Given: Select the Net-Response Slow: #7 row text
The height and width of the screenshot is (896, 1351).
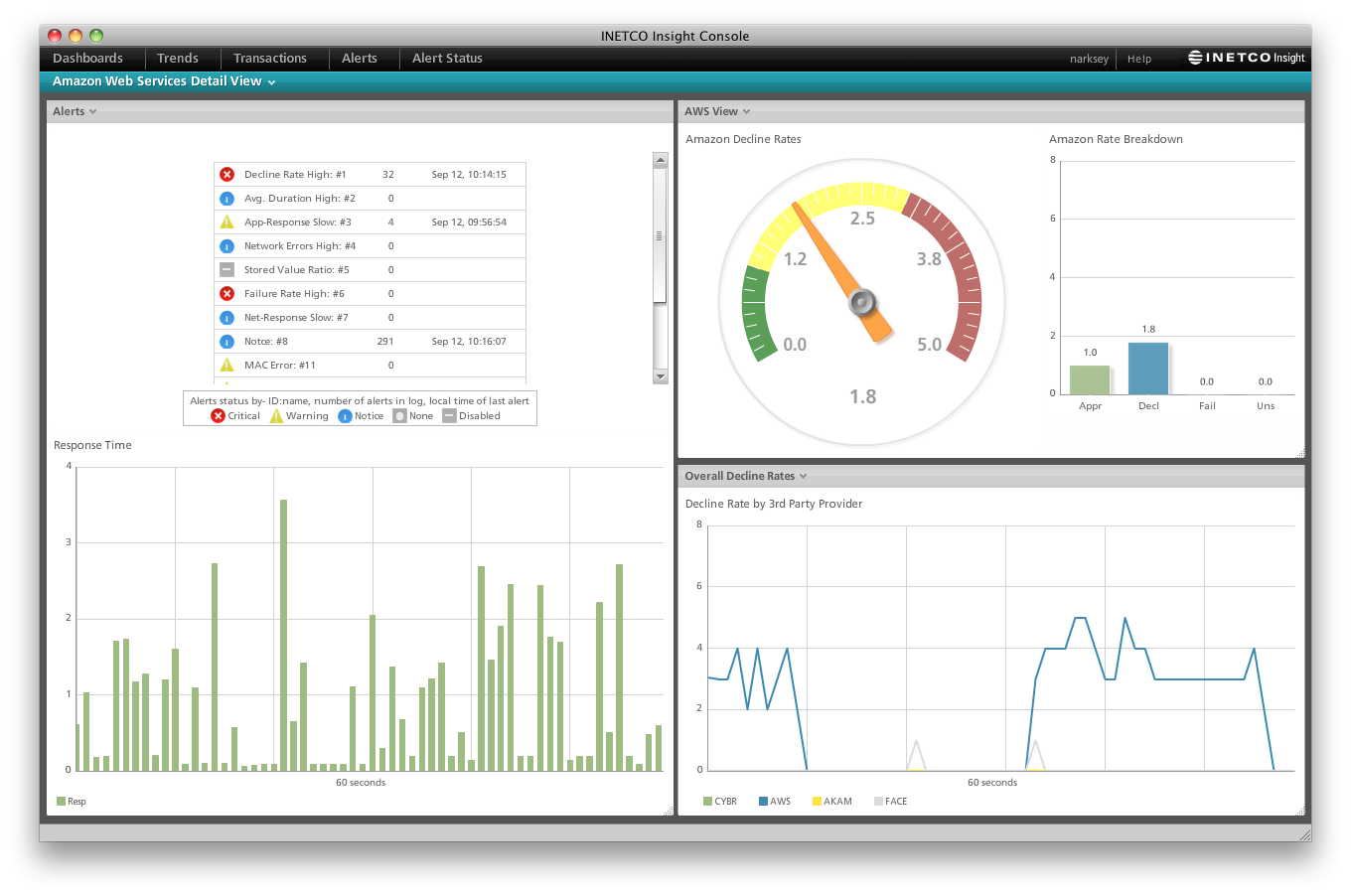Looking at the screenshot, I should (x=296, y=317).
